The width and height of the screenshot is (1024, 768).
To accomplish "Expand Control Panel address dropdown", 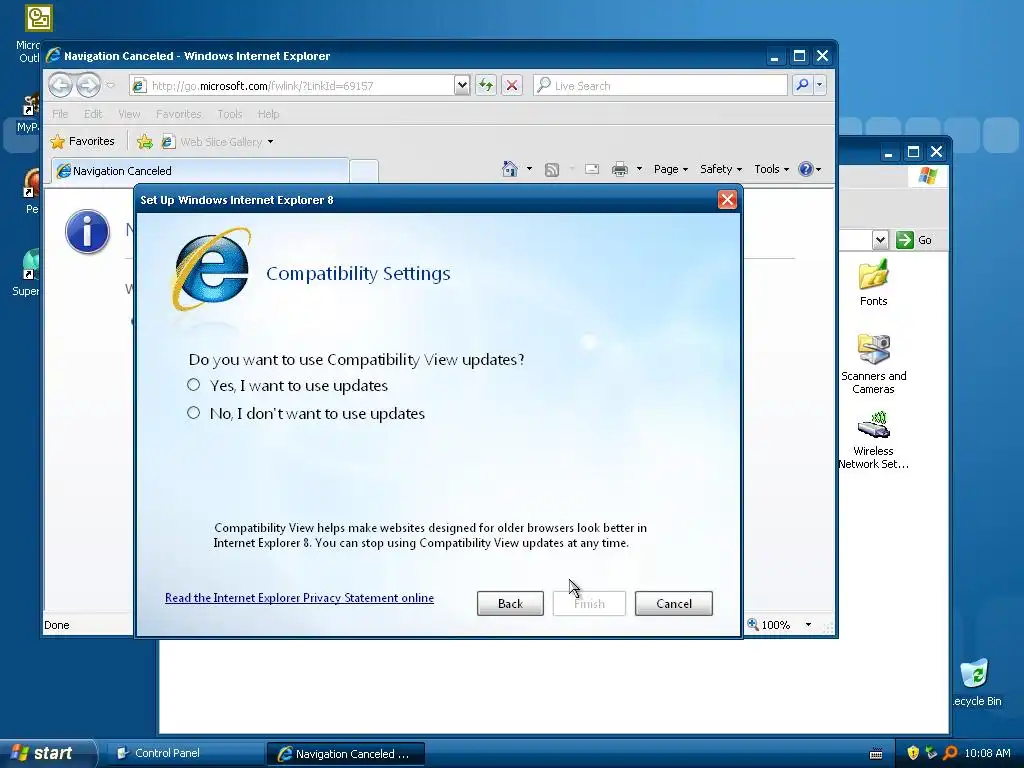I will click(880, 240).
